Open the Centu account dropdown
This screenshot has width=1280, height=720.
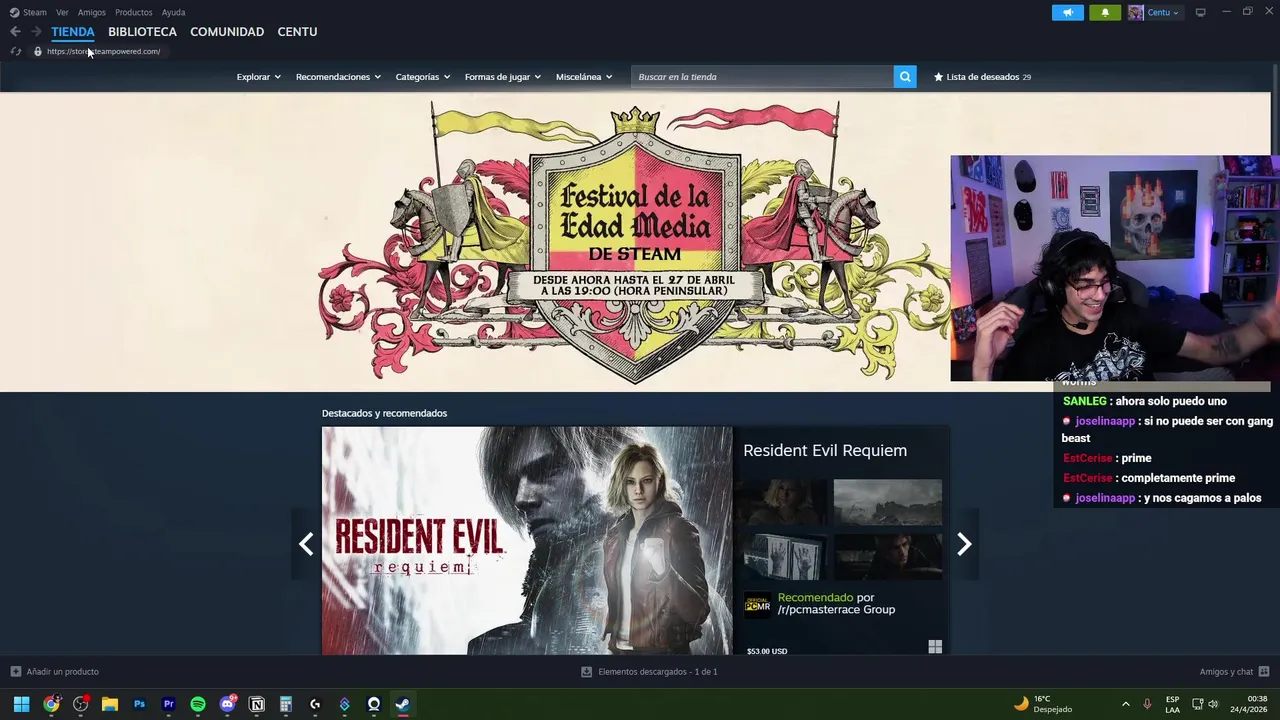[x=1163, y=12]
